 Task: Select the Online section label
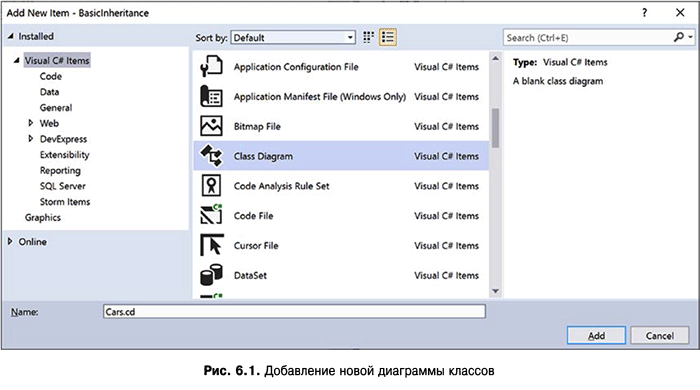pos(32,241)
